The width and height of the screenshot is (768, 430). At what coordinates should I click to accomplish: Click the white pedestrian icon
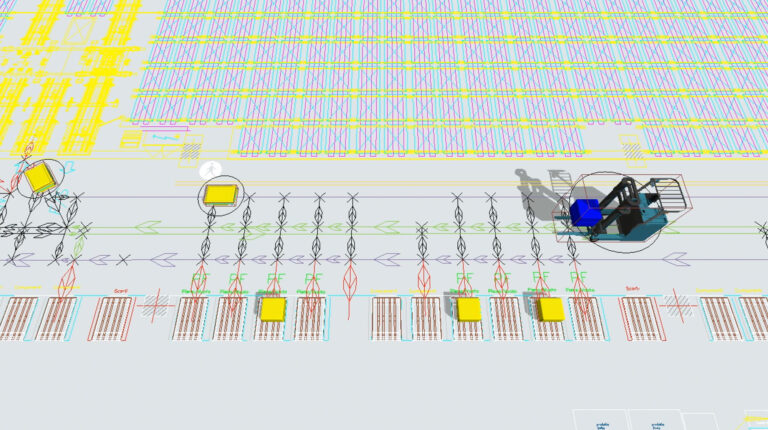coord(209,171)
